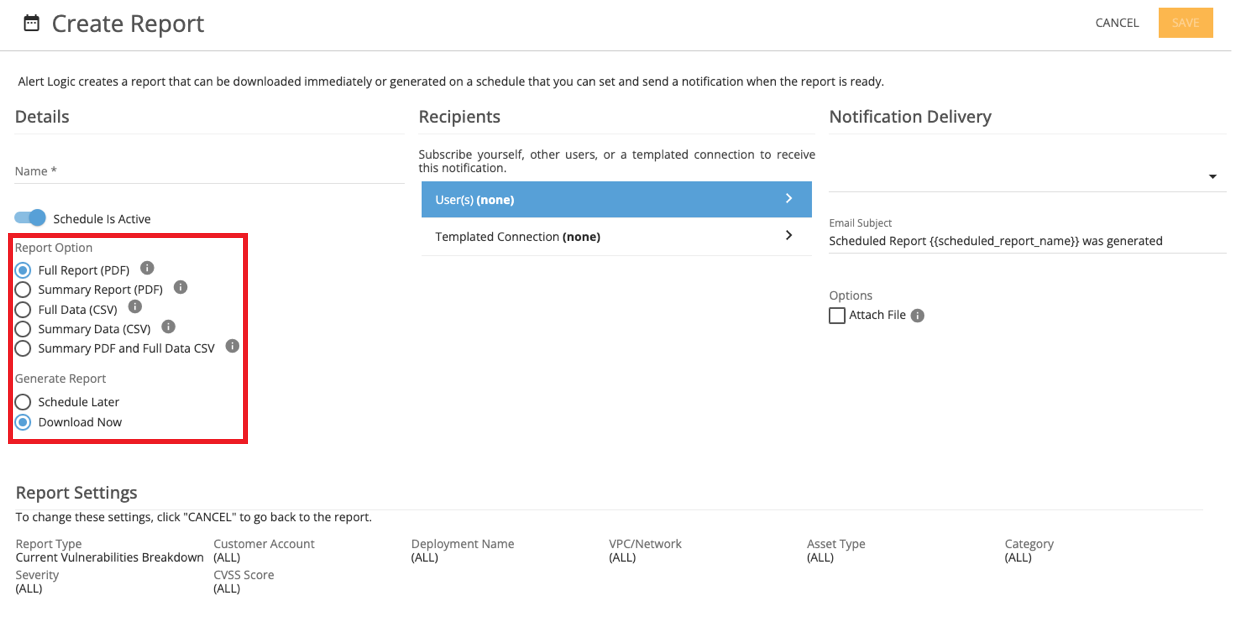1234x620 pixels.
Task: Choose Schedule Later under Generate Report
Action: pos(22,401)
